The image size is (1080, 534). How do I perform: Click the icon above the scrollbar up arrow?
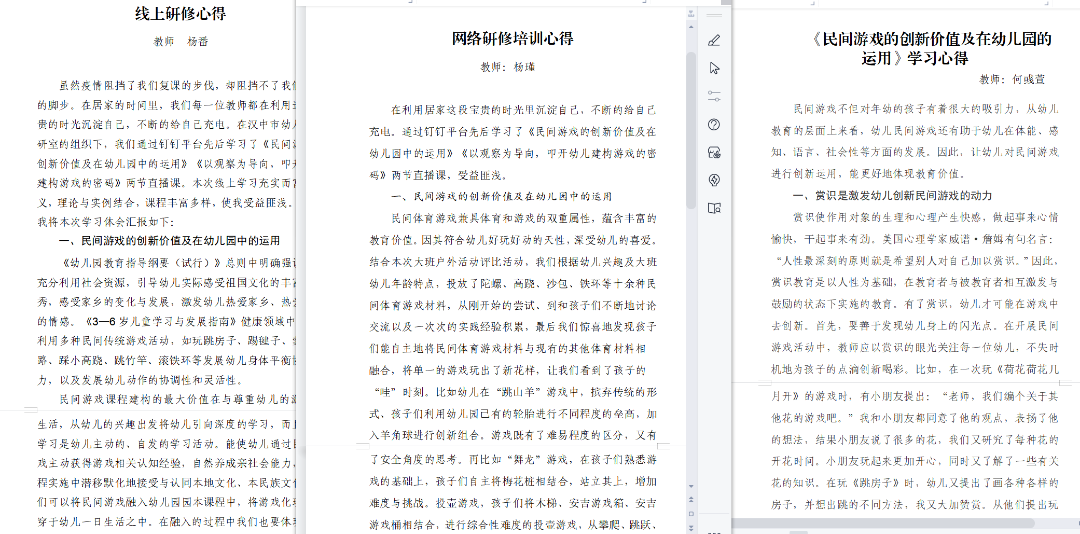[x=691, y=13]
